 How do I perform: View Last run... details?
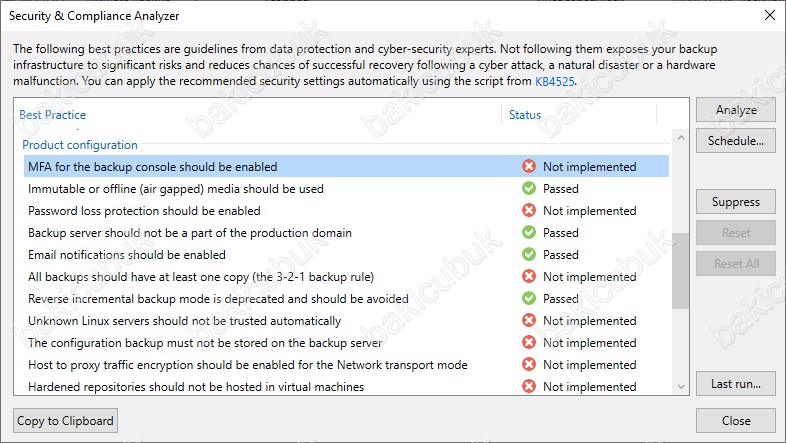coord(735,384)
